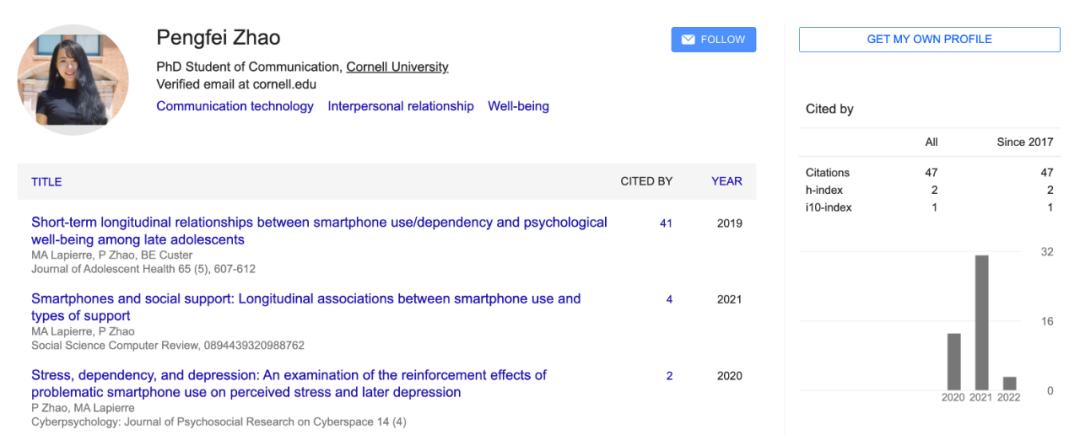
Task: Sort publications by CITED BY header
Action: (646, 182)
